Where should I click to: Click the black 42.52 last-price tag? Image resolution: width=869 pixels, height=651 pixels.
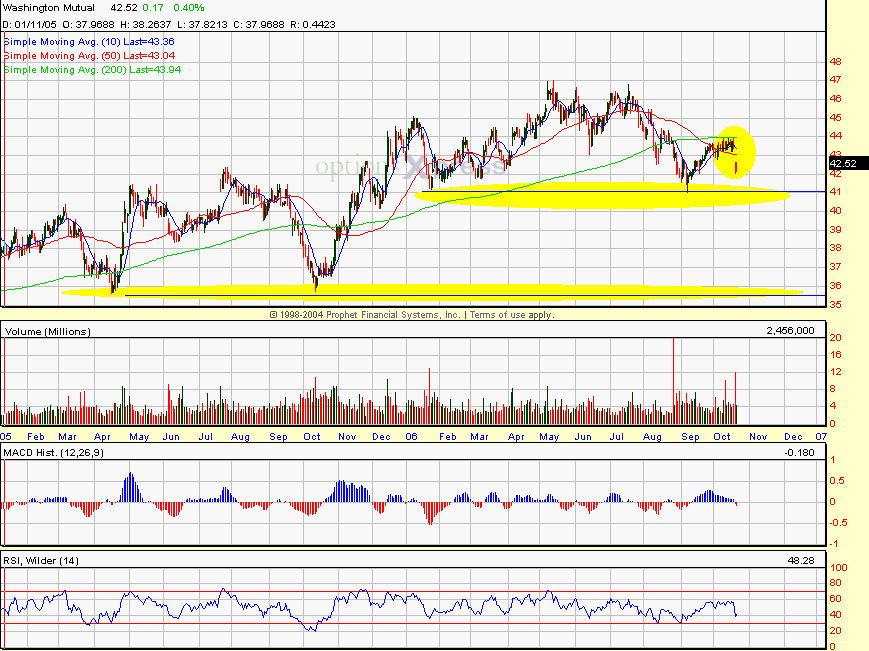click(848, 163)
